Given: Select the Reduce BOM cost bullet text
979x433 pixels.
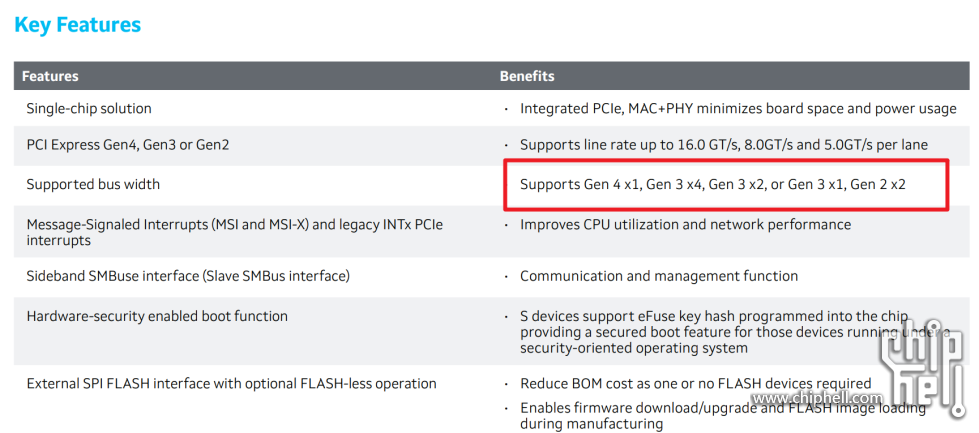Looking at the screenshot, I should tap(696, 383).
